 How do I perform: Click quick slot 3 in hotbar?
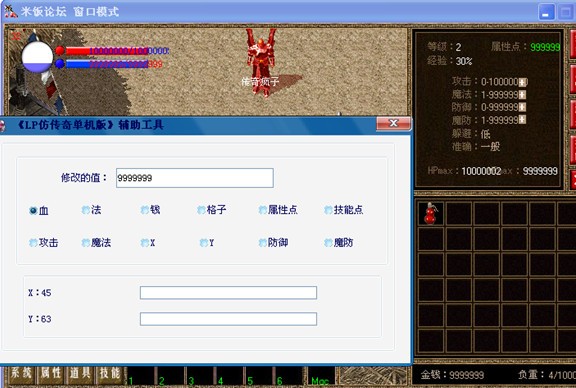coord(200,376)
